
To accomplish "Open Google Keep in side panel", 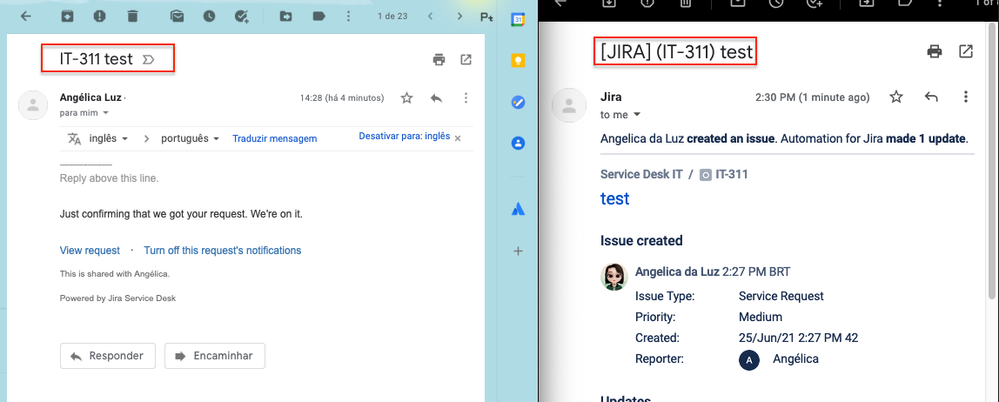I will [518, 61].
